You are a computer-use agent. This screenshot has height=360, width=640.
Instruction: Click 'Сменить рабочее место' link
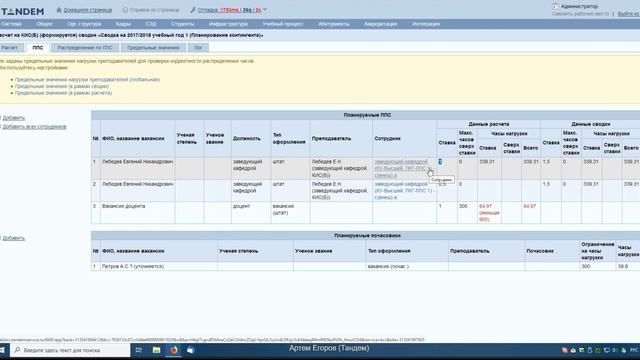580,14
